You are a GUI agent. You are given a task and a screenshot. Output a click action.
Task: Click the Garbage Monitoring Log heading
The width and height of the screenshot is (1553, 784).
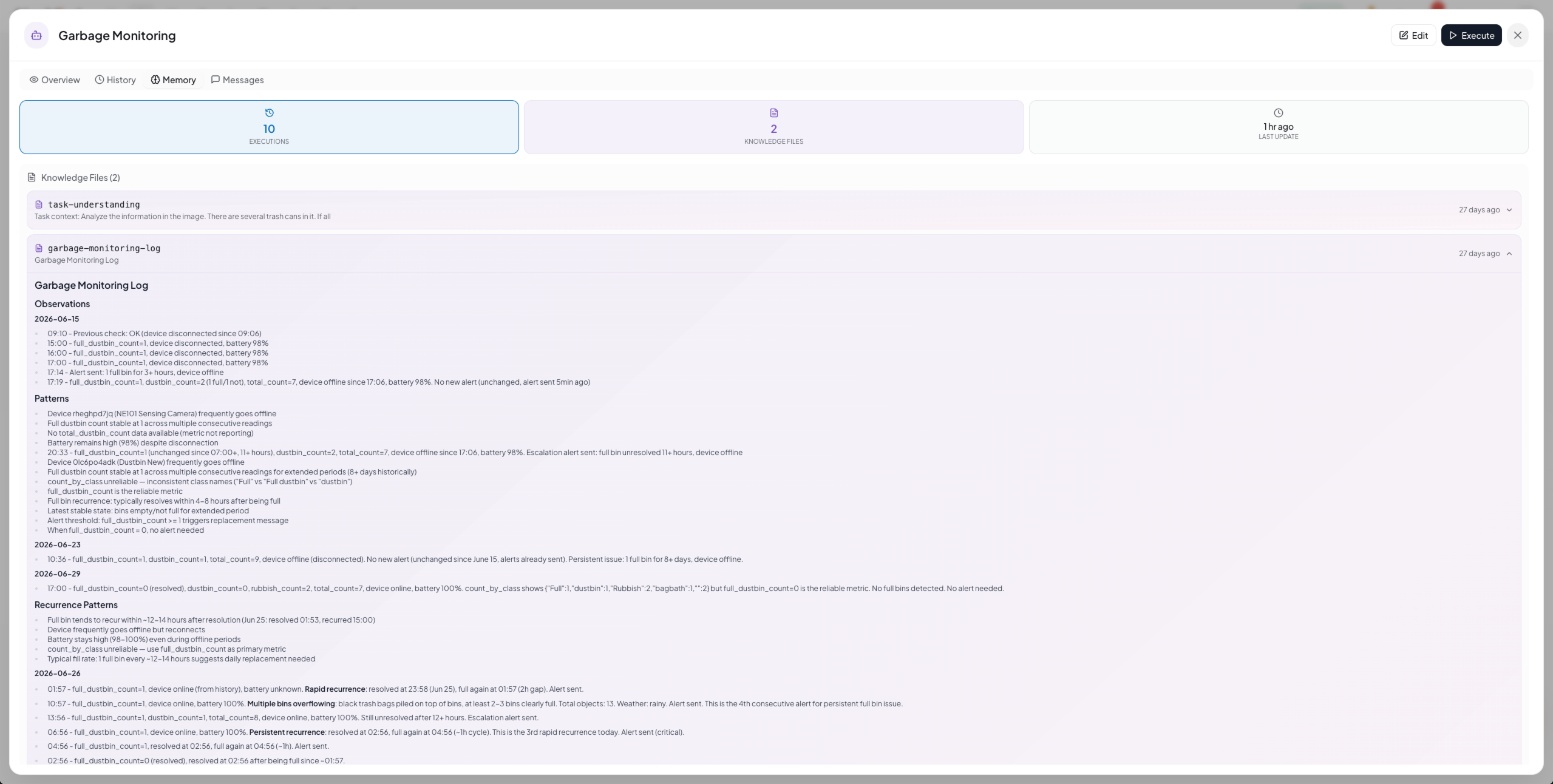[x=91, y=285]
